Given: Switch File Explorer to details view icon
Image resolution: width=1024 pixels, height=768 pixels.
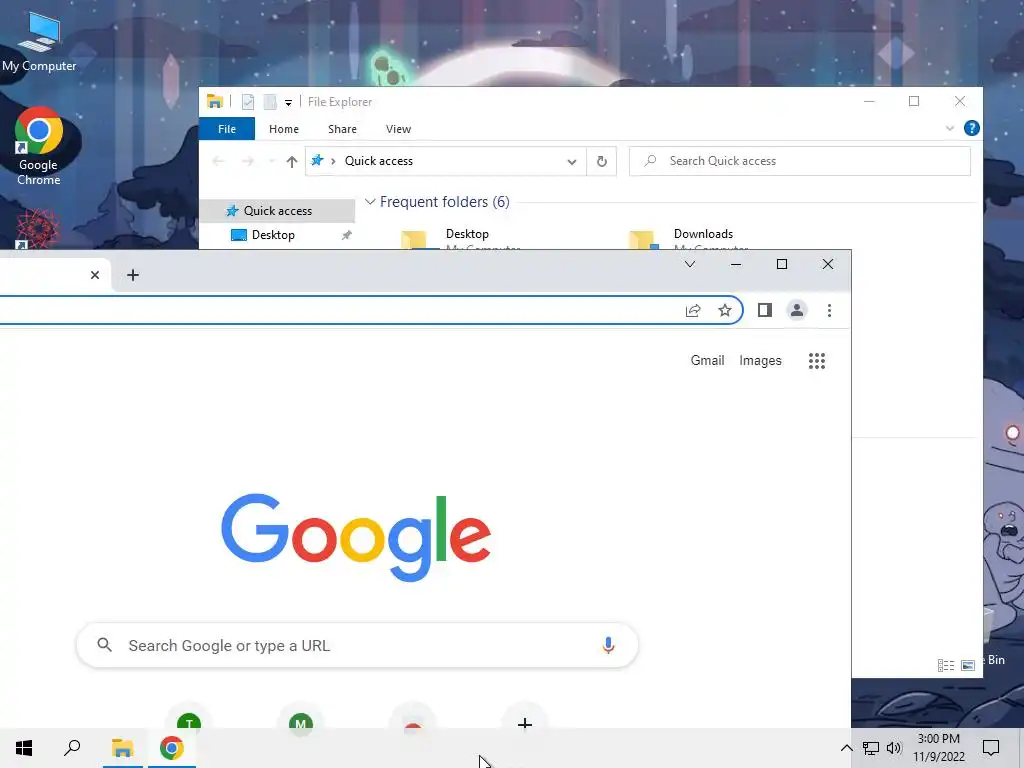Looking at the screenshot, I should (x=946, y=665).
